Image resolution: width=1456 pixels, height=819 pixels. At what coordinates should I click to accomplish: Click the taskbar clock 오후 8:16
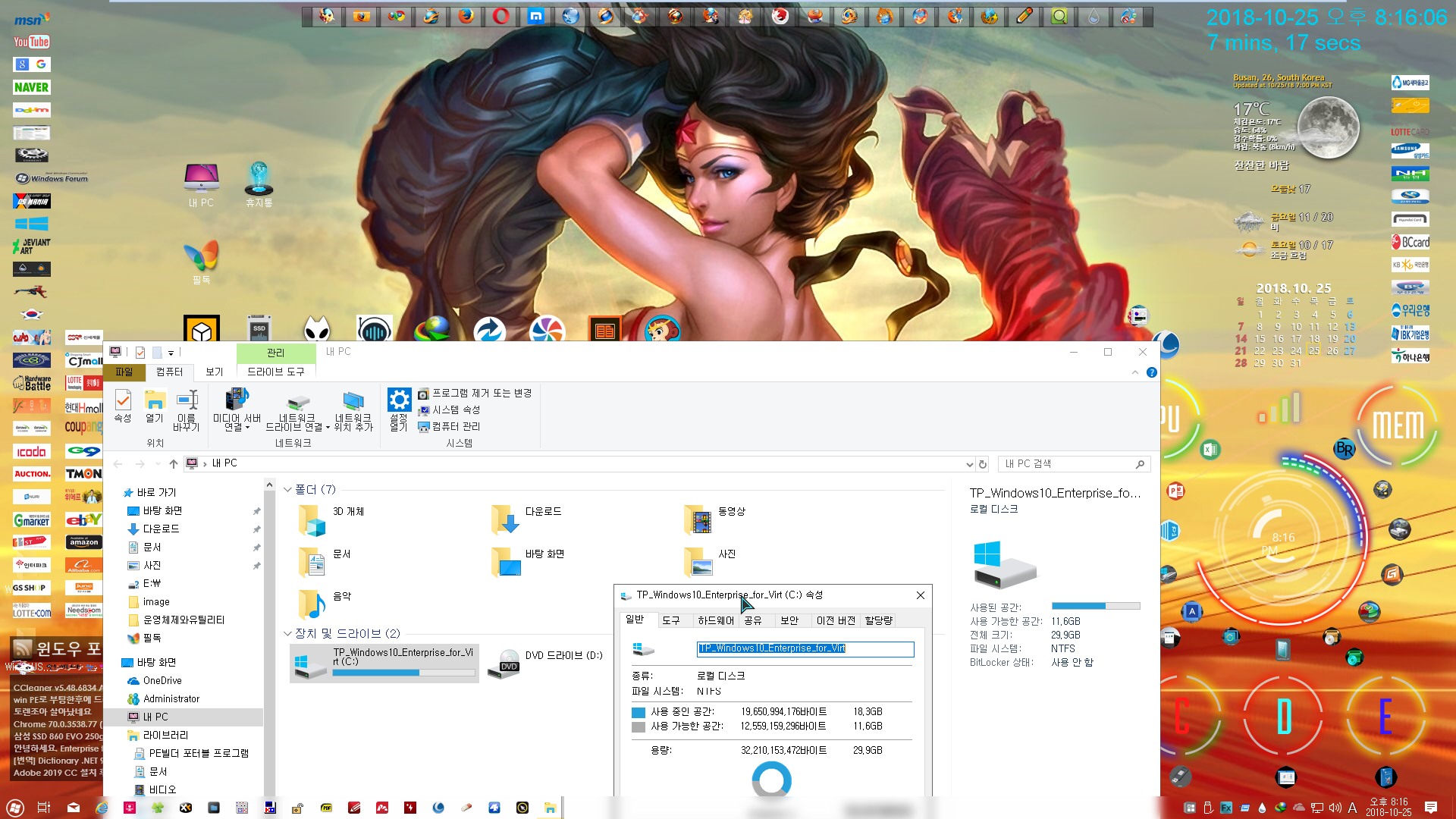(1389, 807)
